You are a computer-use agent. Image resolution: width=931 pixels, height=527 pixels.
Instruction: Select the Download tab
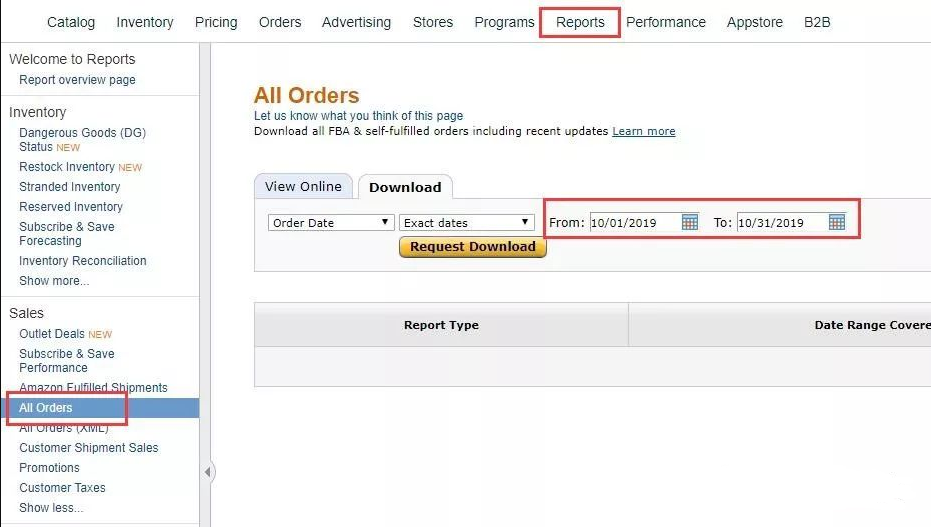405,187
